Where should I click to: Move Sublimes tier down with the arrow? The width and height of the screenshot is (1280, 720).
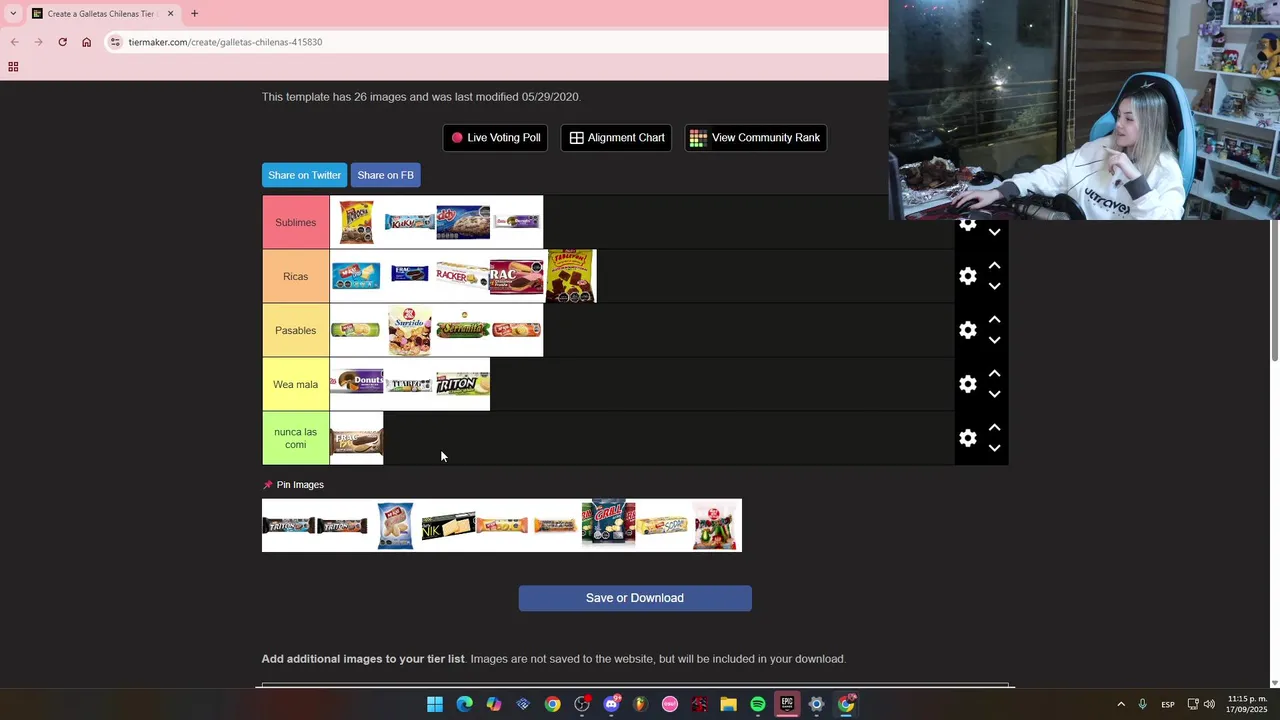click(994, 232)
